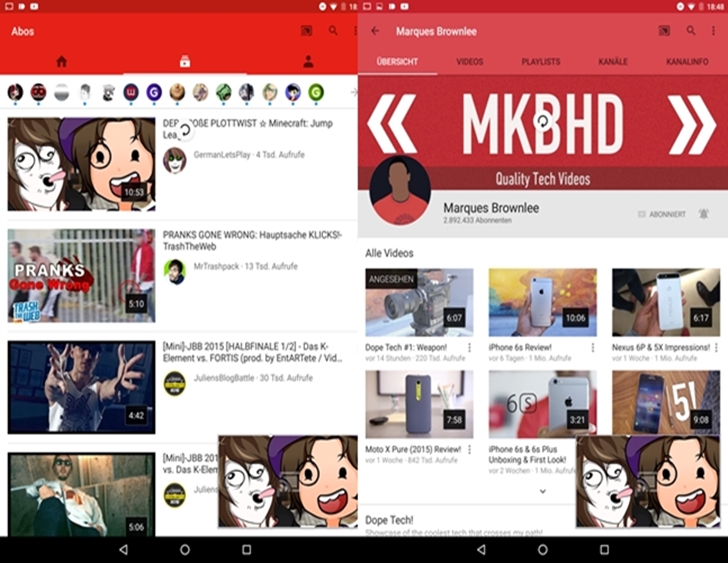Image resolution: width=728 pixels, height=563 pixels.
Task: Show more subscribed channels arrow
Action: (x=354, y=92)
